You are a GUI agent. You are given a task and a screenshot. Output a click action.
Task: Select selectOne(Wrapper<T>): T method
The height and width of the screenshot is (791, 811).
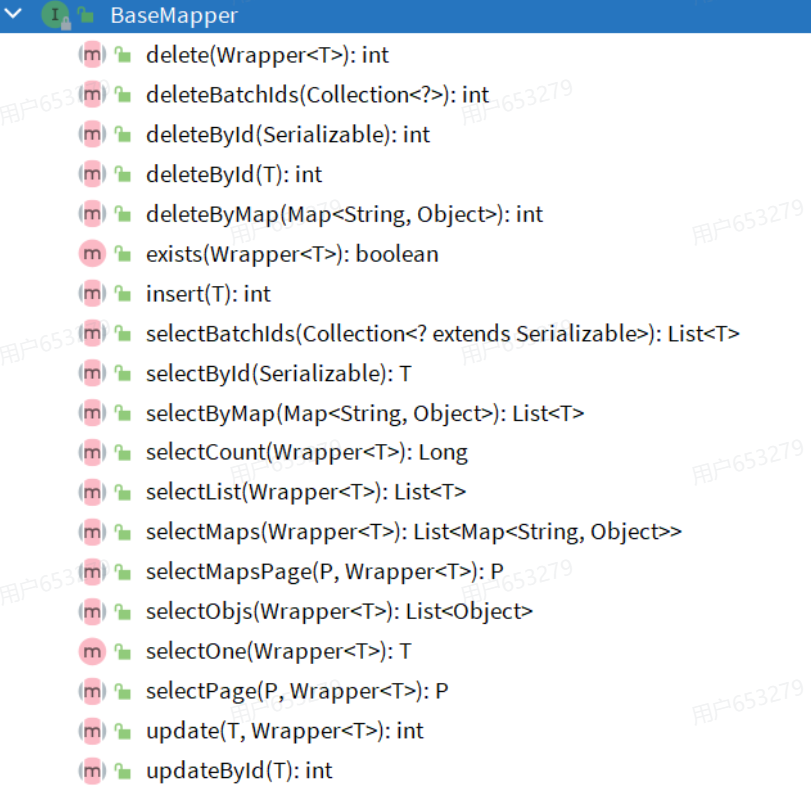279,652
